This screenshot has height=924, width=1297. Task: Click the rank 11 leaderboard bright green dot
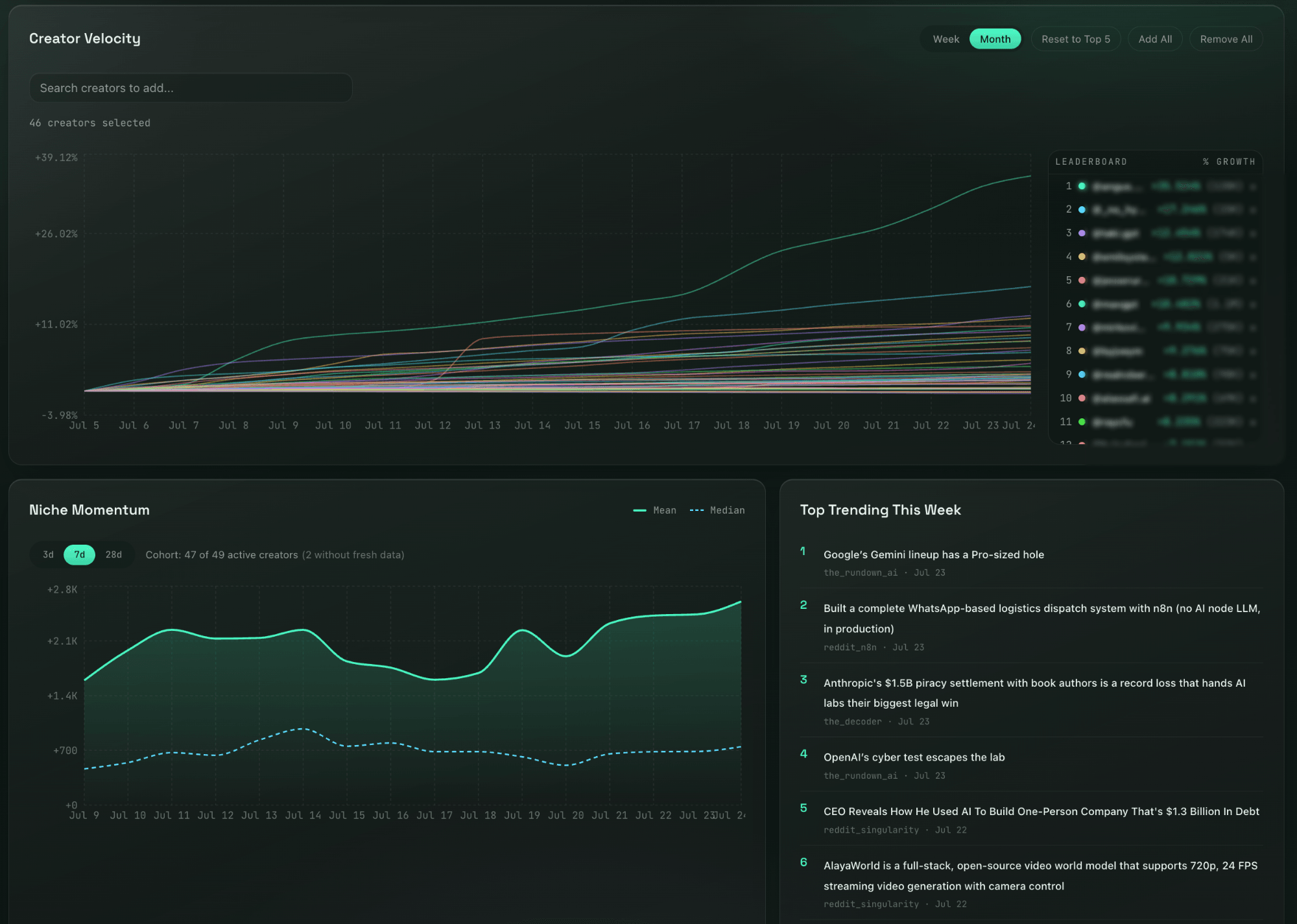[x=1082, y=421]
